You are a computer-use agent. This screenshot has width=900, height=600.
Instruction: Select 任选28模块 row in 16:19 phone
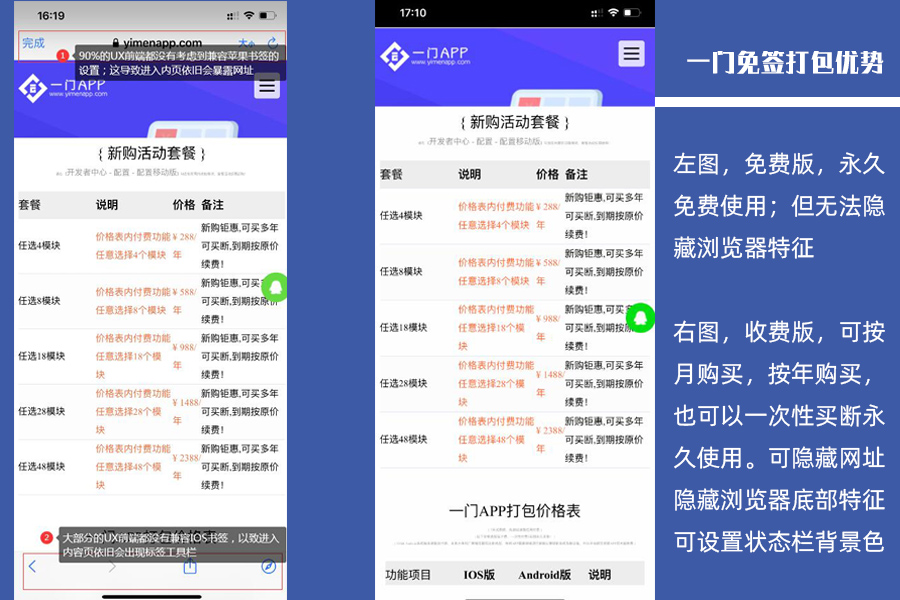(x=152, y=411)
